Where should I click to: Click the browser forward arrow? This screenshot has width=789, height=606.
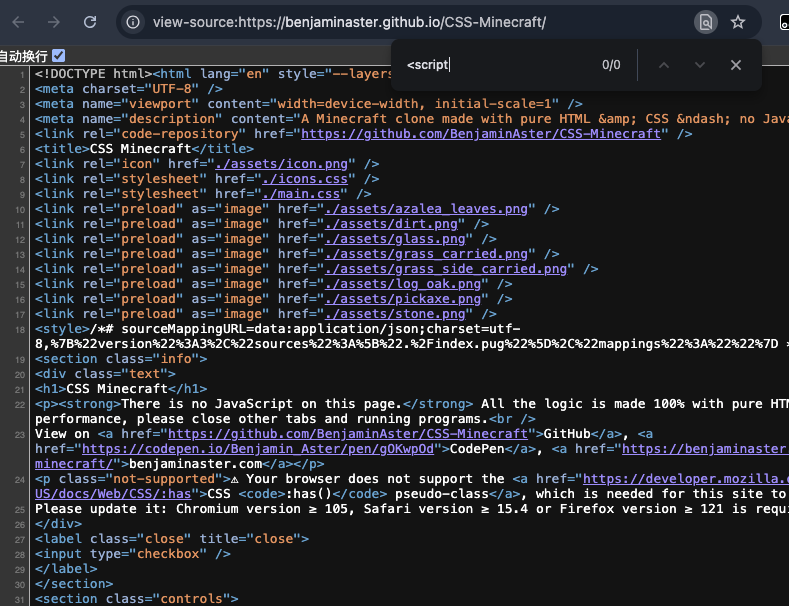(x=53, y=22)
